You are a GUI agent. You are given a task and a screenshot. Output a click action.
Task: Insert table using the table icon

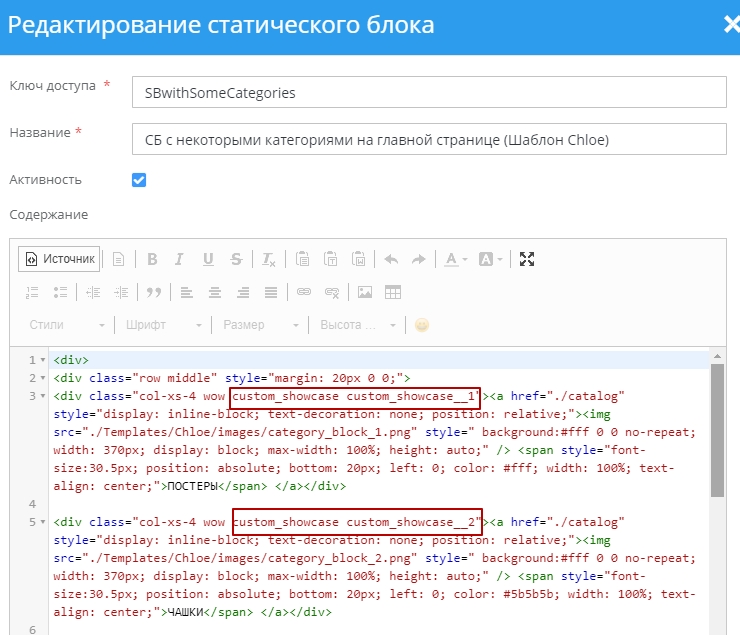tap(393, 292)
